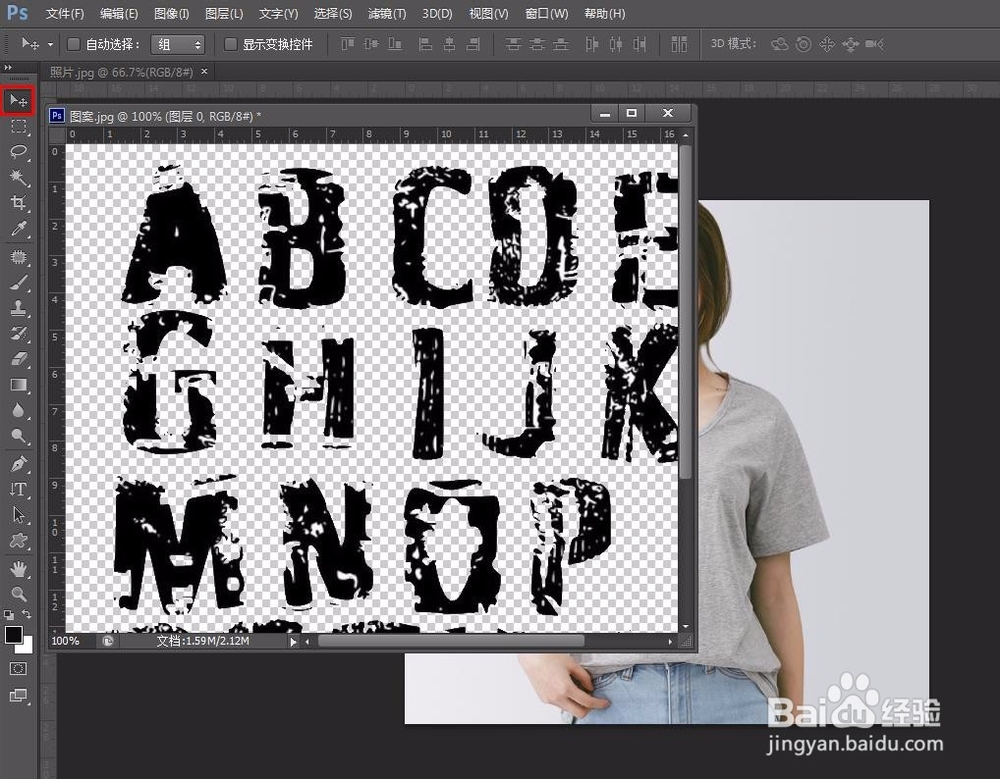The height and width of the screenshot is (779, 1000).
Task: Select the Vertical Type tool
Action: (18, 489)
